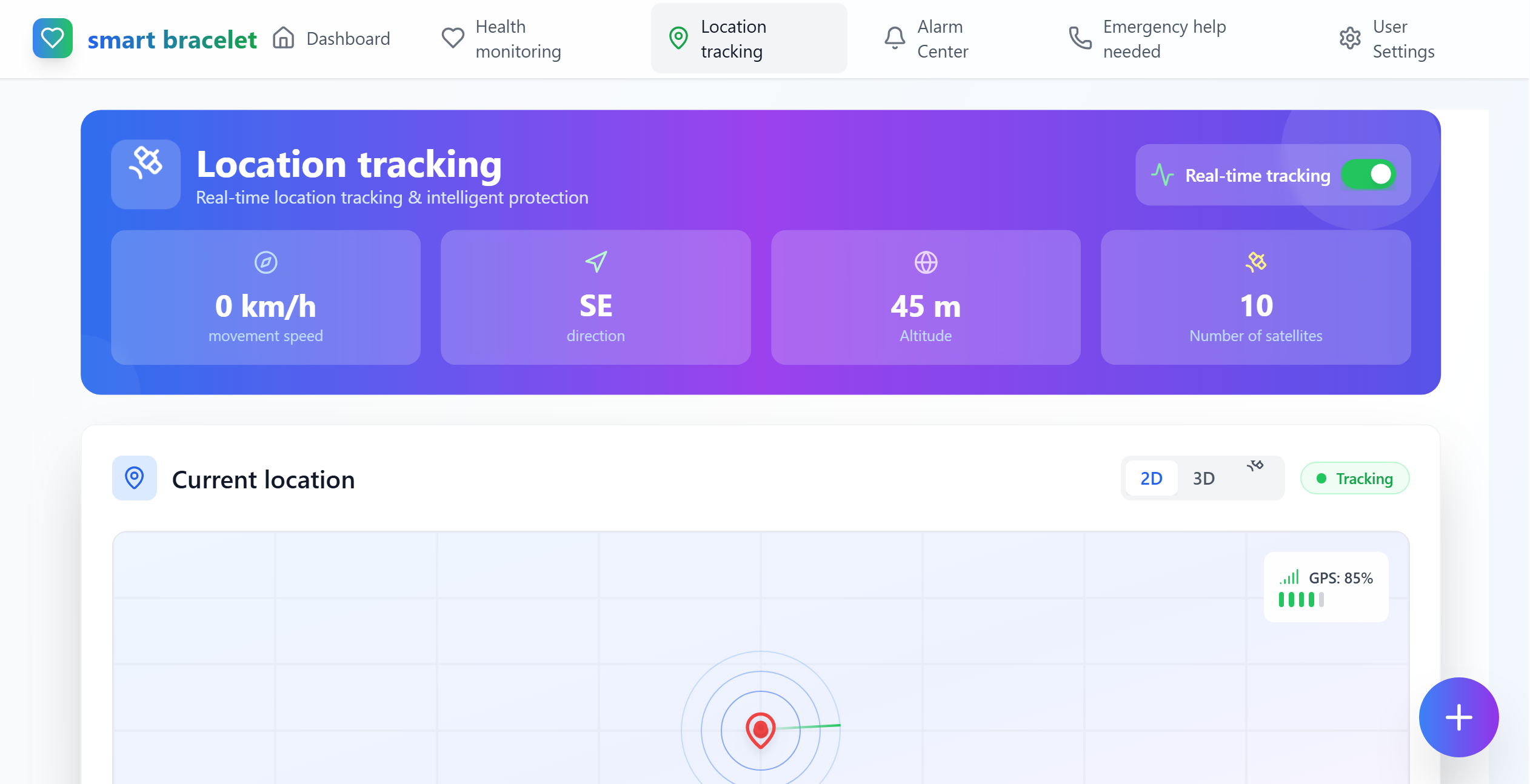Click the yellow satellite icon above satellite count
The image size is (1530, 784).
pos(1255,262)
